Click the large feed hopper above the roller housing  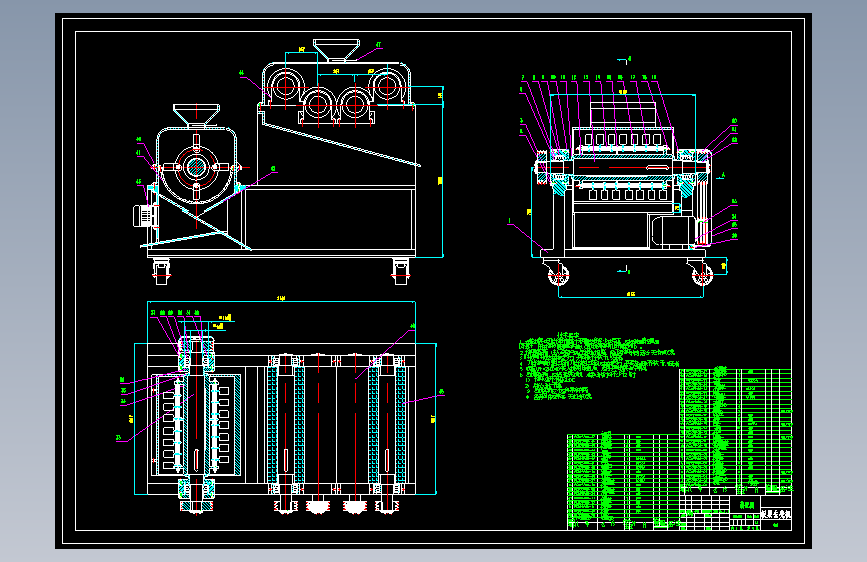[x=336, y=50]
